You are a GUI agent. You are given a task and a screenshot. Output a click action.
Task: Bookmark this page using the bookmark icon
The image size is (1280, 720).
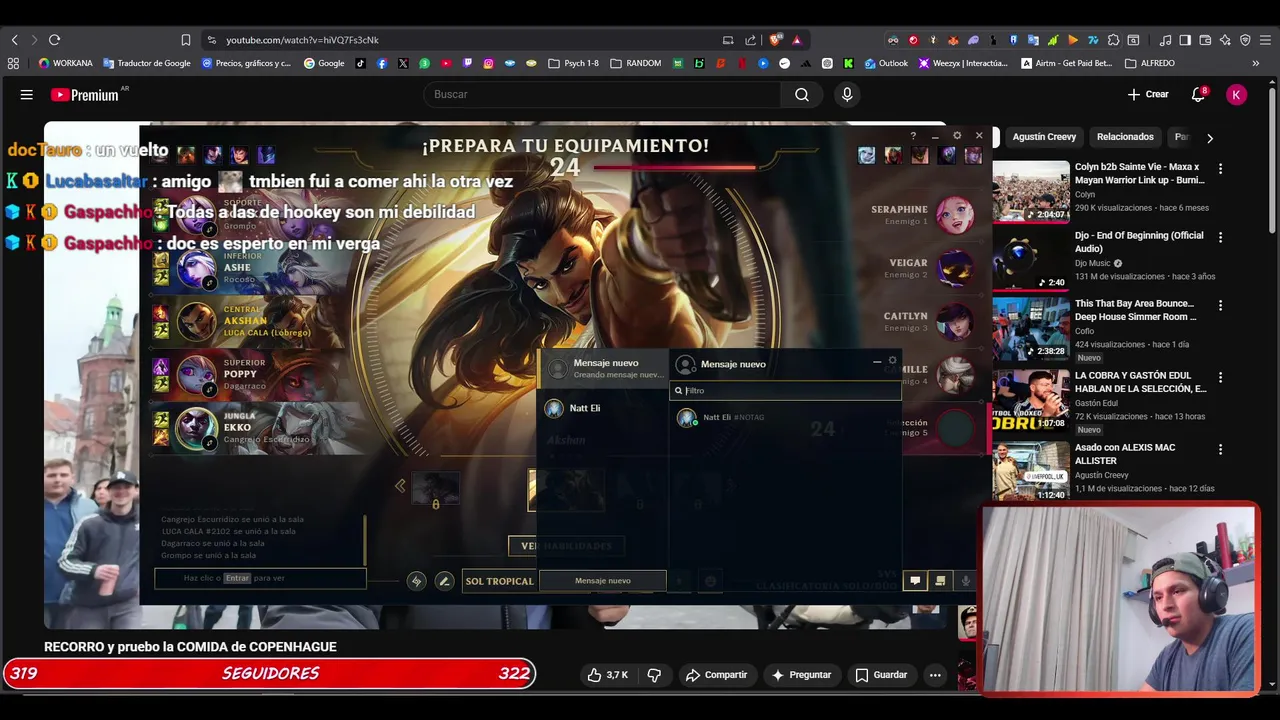point(186,40)
